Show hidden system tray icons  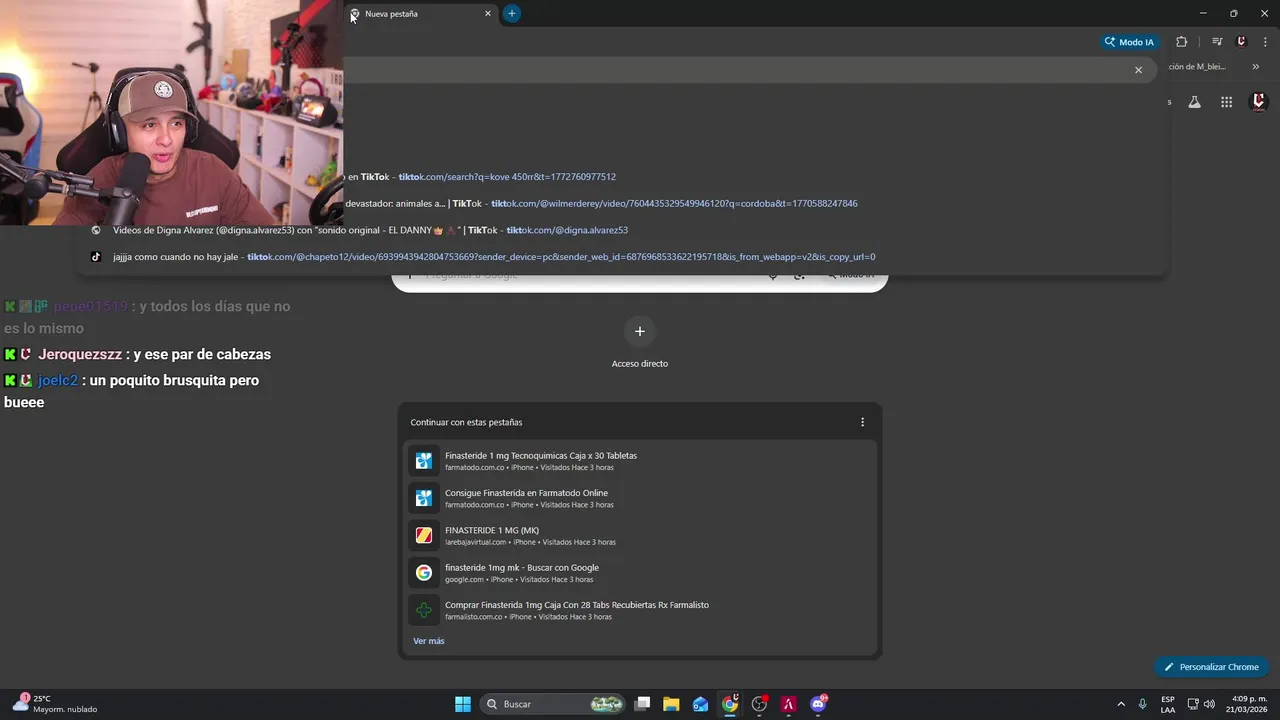point(1121,704)
